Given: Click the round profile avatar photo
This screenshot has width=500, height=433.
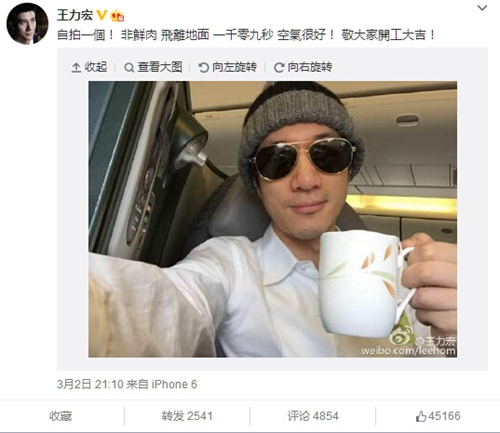Looking at the screenshot, I should (x=27, y=24).
